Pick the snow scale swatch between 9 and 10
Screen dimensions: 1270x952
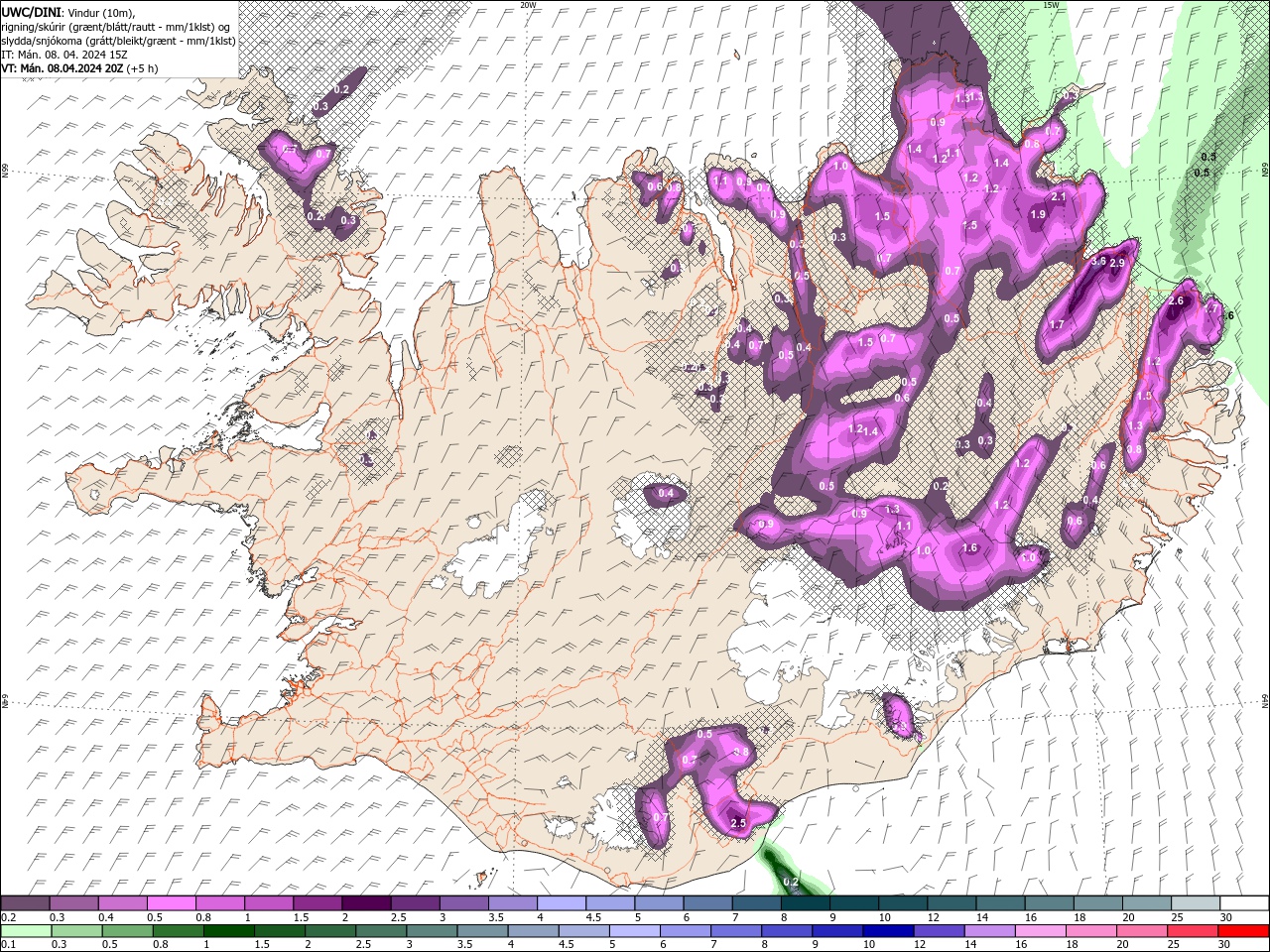(852, 902)
